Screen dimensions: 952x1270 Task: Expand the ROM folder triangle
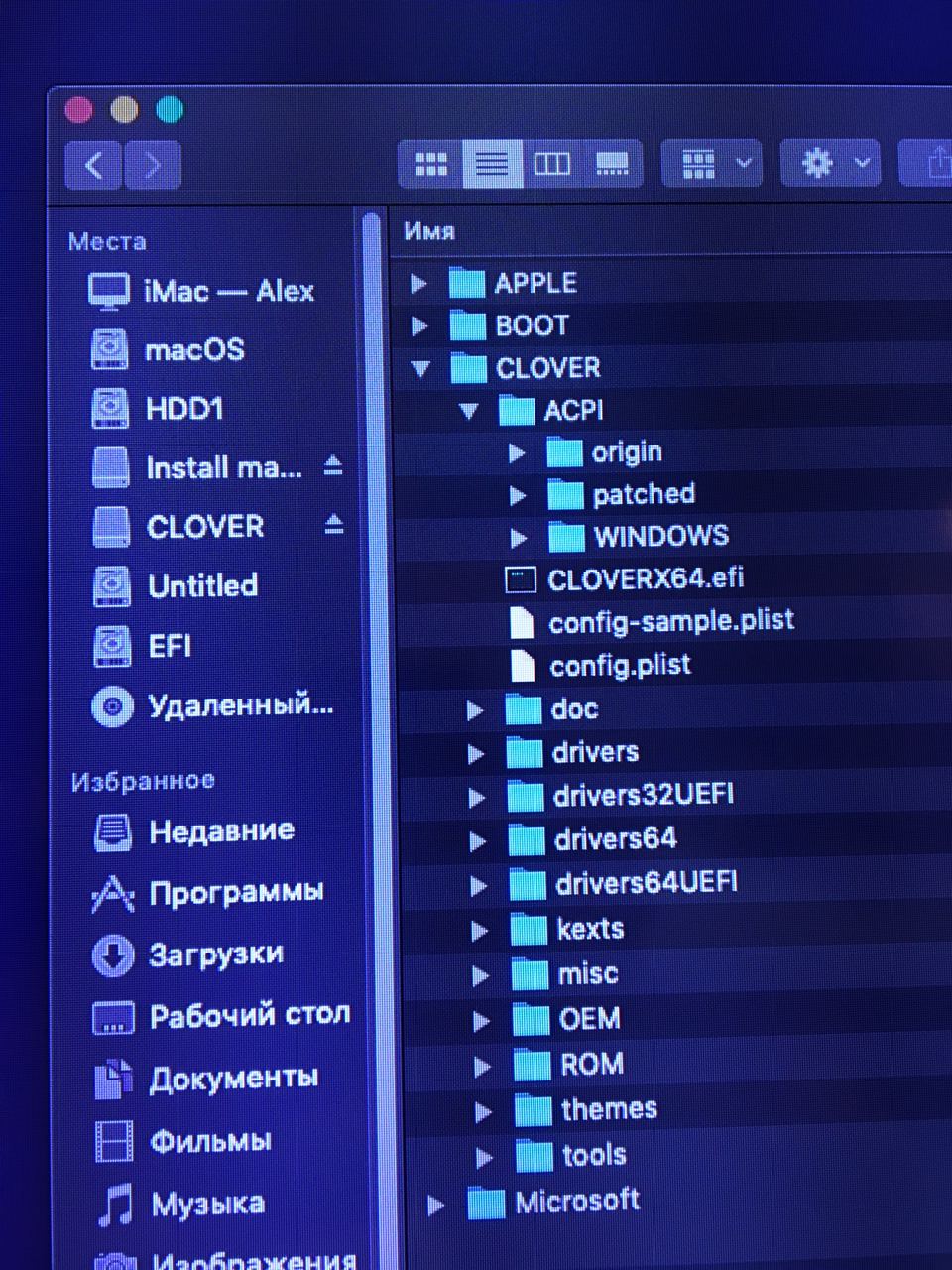click(483, 1067)
